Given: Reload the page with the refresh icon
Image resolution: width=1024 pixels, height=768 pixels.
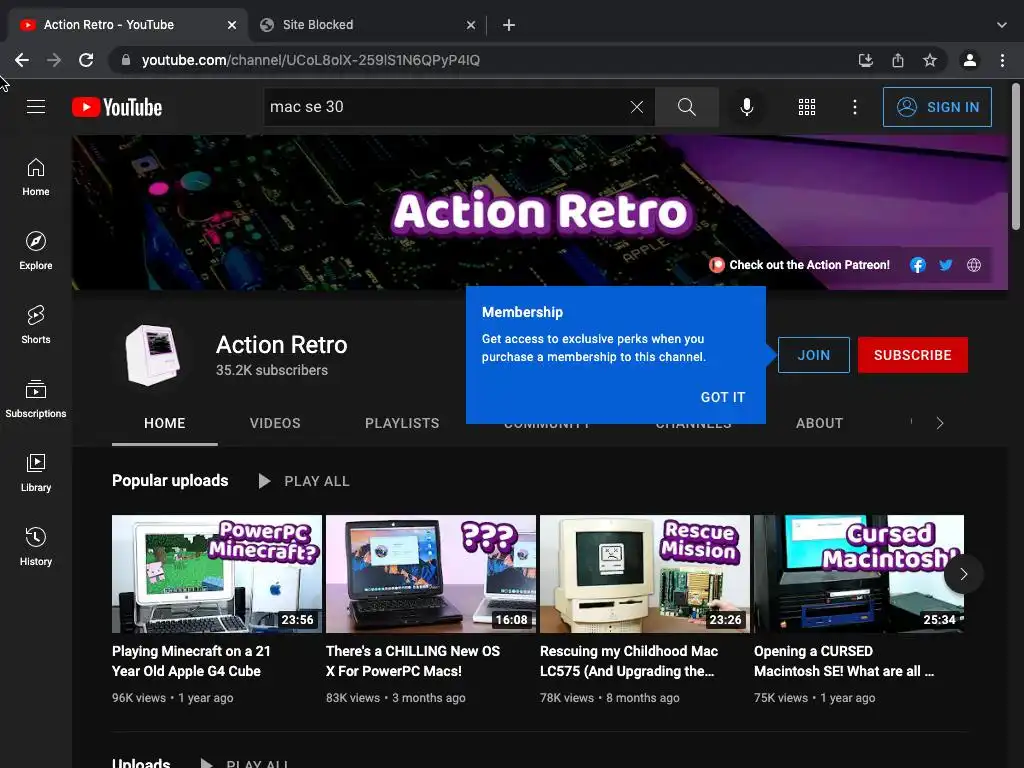Looking at the screenshot, I should (x=86, y=60).
